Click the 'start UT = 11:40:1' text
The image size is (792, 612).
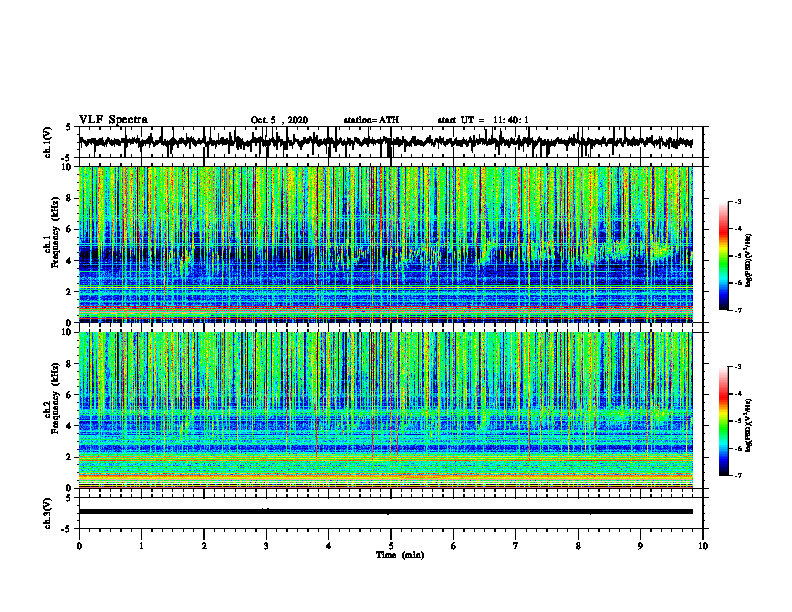click(x=483, y=120)
